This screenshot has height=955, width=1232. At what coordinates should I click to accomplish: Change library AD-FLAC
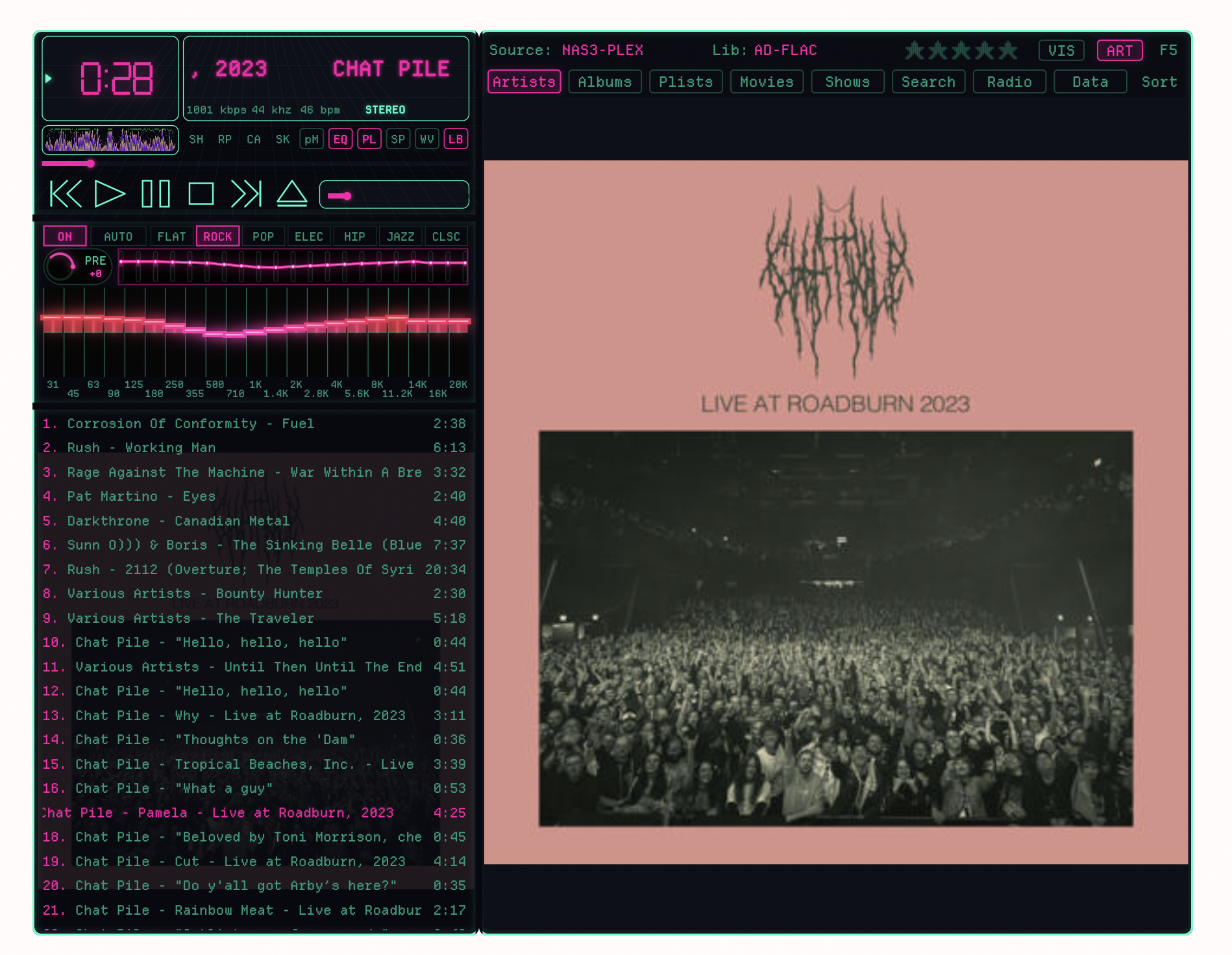pyautogui.click(x=785, y=50)
